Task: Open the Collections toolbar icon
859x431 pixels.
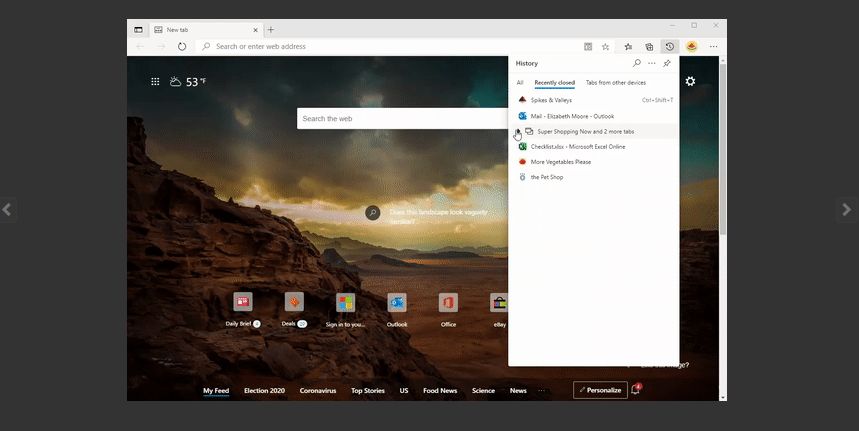Action: (x=649, y=46)
